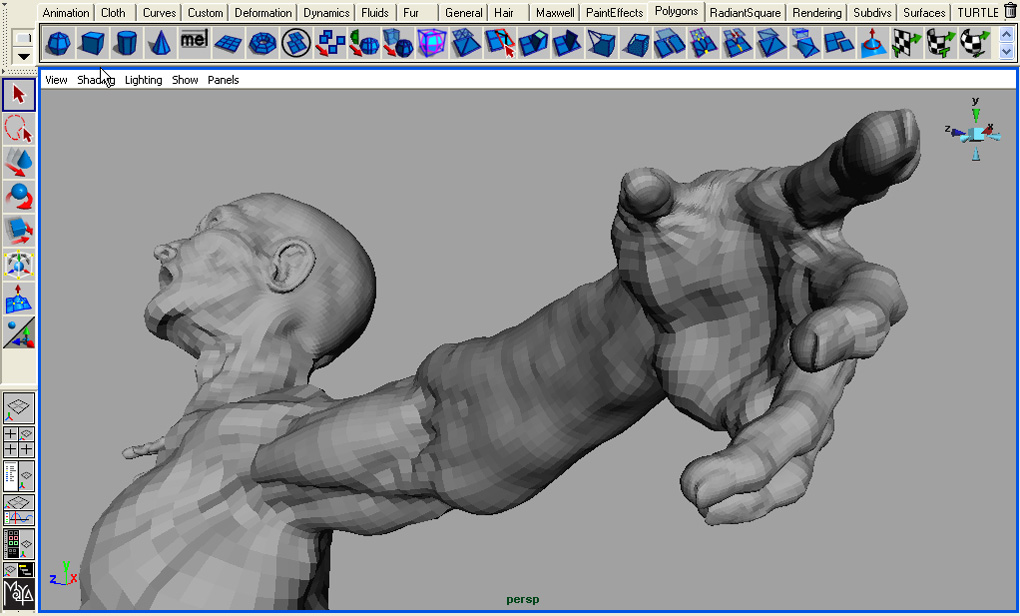
Task: Apply Planar Mapping from the shelf
Action: coord(906,43)
